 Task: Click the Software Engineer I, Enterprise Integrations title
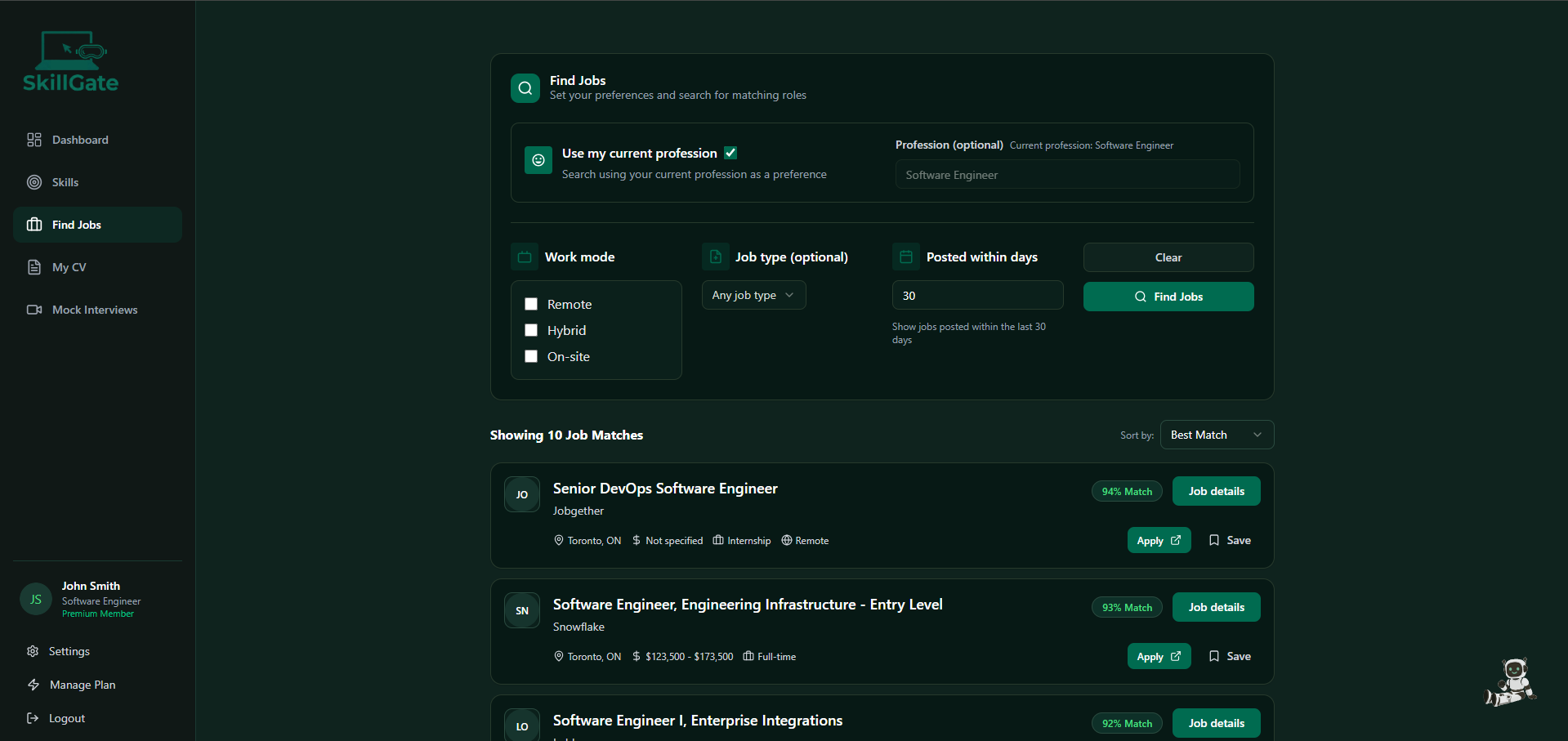click(x=698, y=720)
